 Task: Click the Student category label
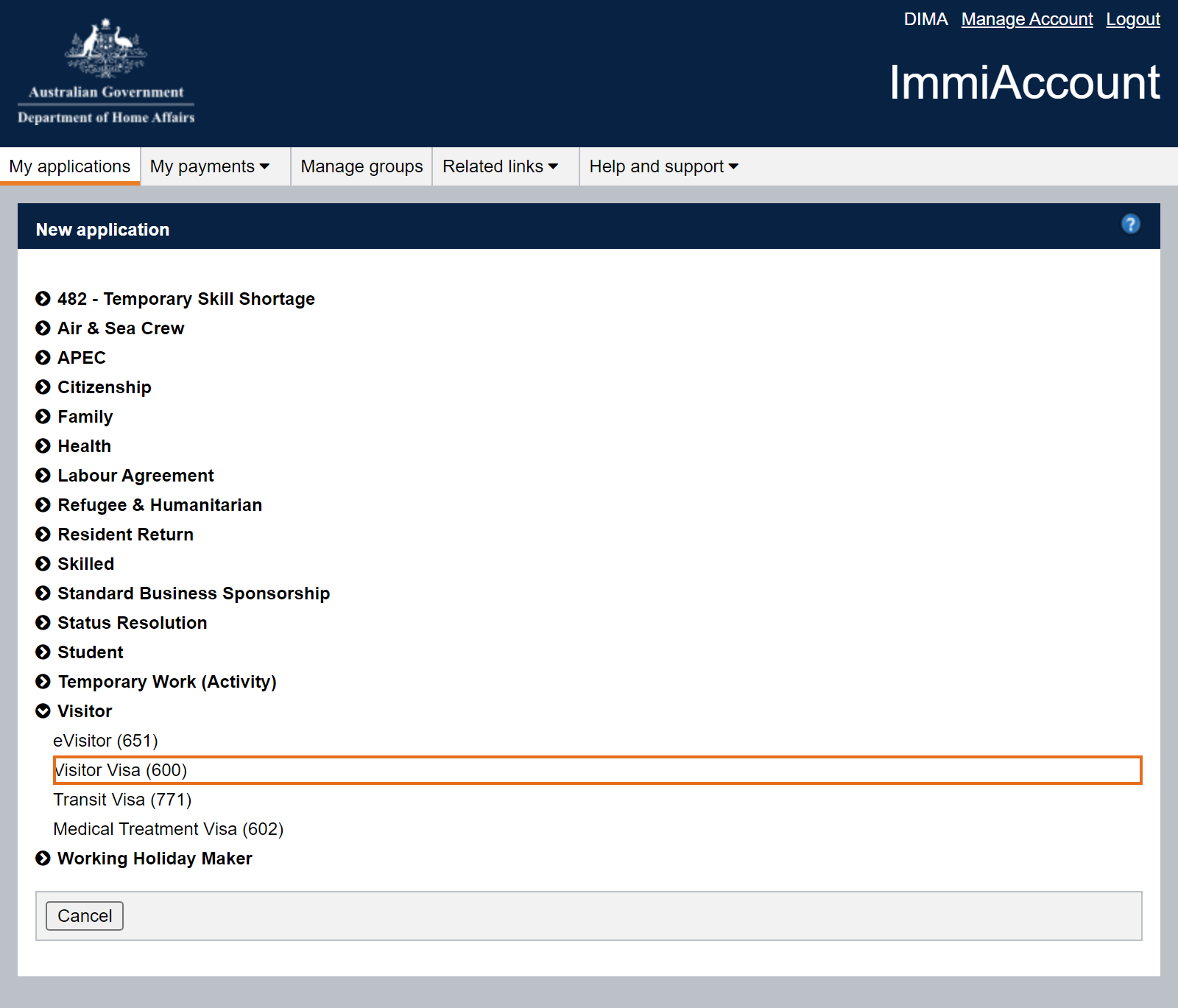91,652
